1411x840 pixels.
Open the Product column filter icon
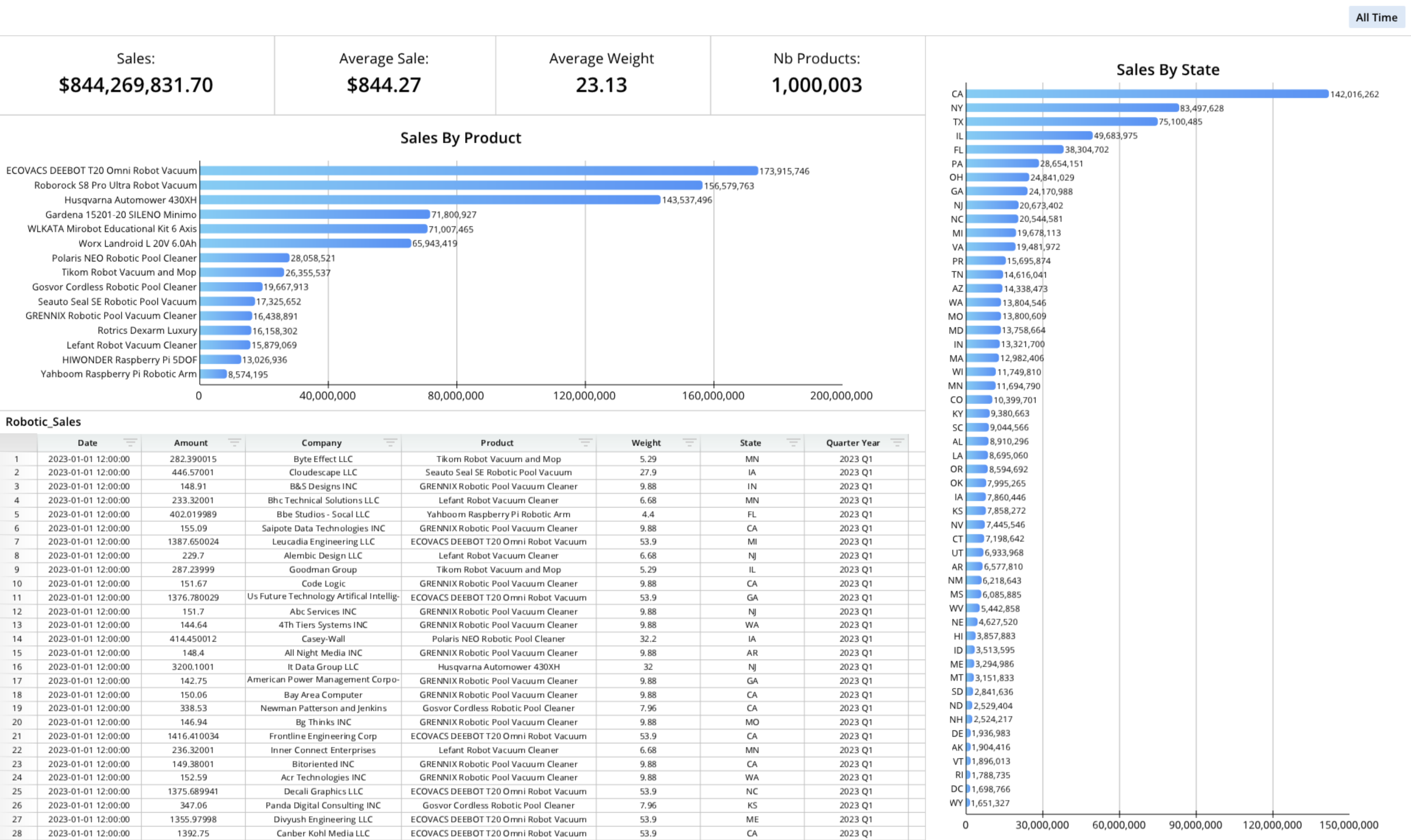(585, 442)
